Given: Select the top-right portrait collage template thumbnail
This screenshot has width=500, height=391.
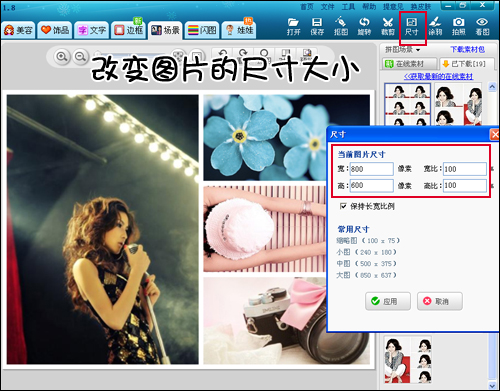Looking at the screenshot, I should [x=458, y=104].
